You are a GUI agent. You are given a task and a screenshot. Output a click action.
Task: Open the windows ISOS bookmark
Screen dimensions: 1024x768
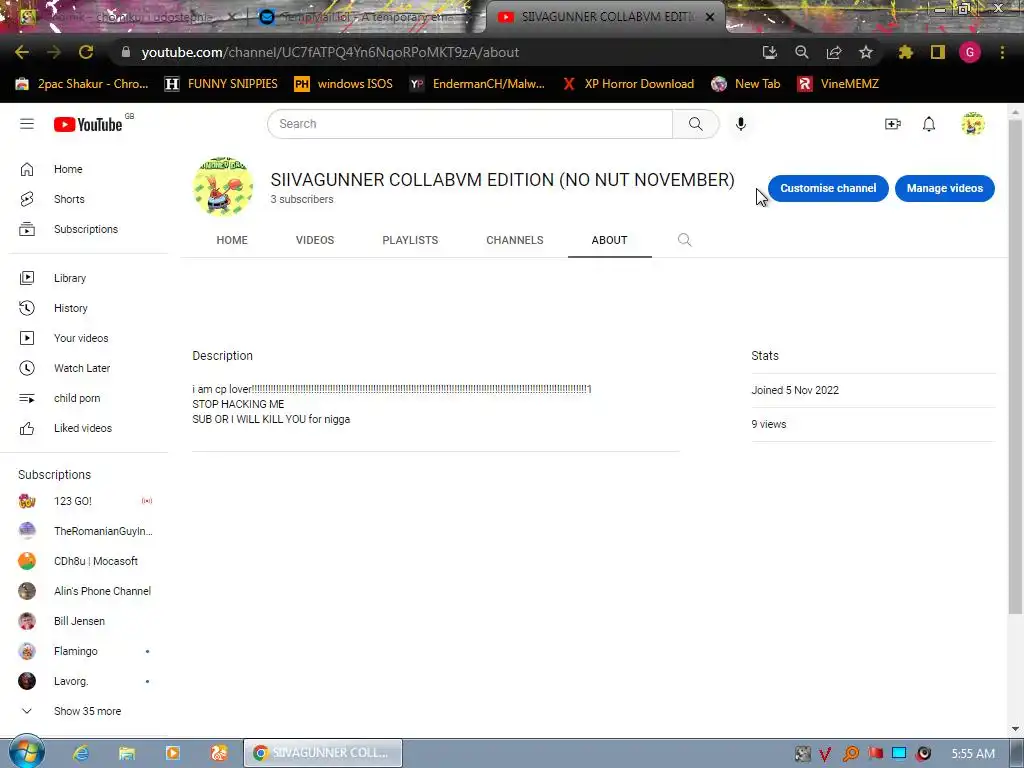pyautogui.click(x=344, y=84)
